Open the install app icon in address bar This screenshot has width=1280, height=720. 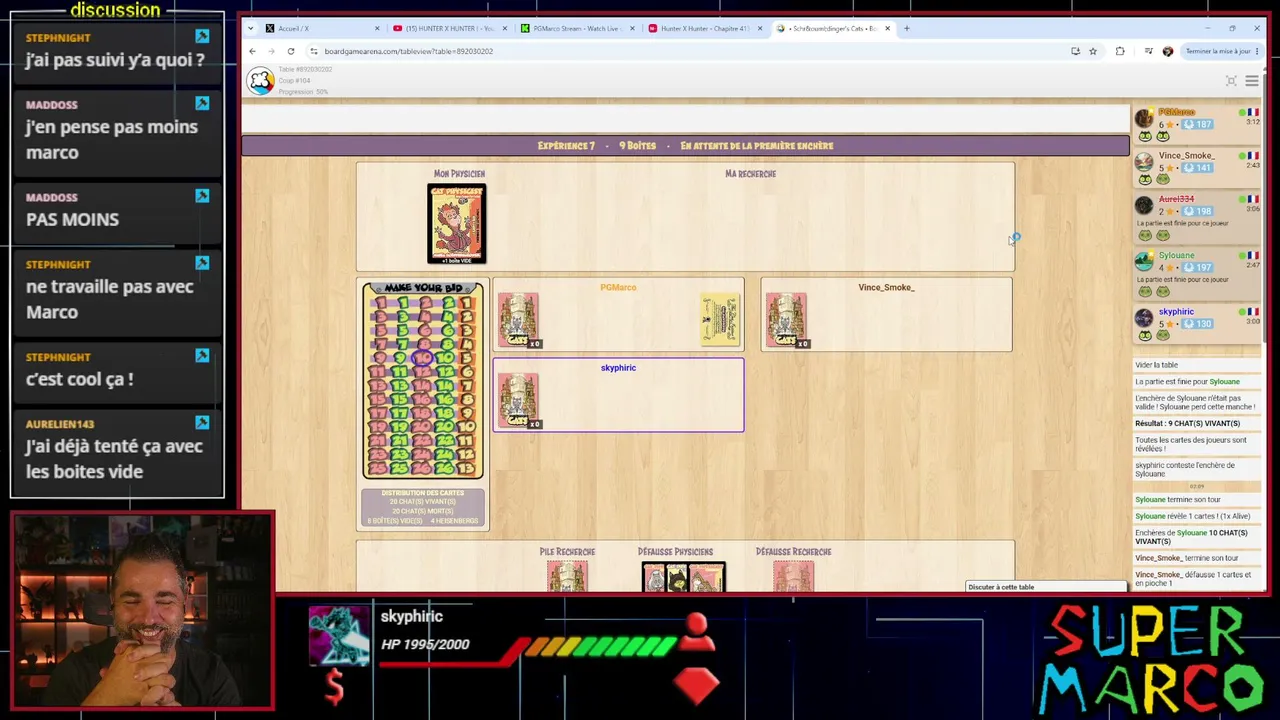[1075, 51]
